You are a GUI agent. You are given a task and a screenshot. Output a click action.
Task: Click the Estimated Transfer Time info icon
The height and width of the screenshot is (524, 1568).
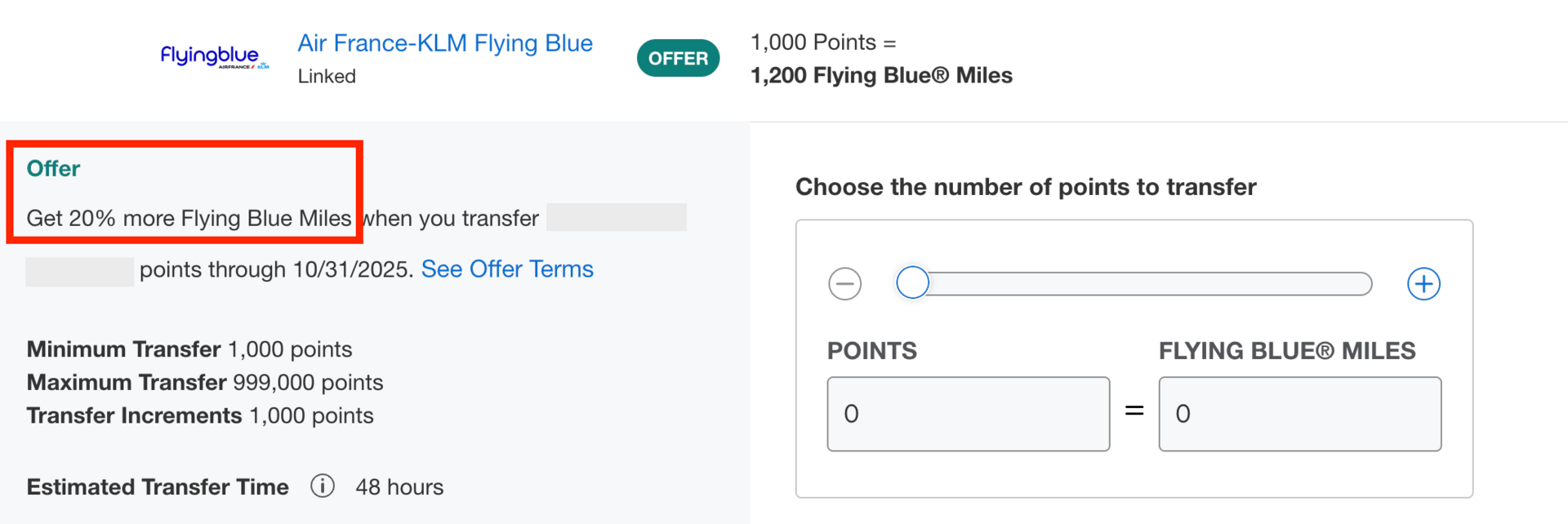click(x=323, y=486)
